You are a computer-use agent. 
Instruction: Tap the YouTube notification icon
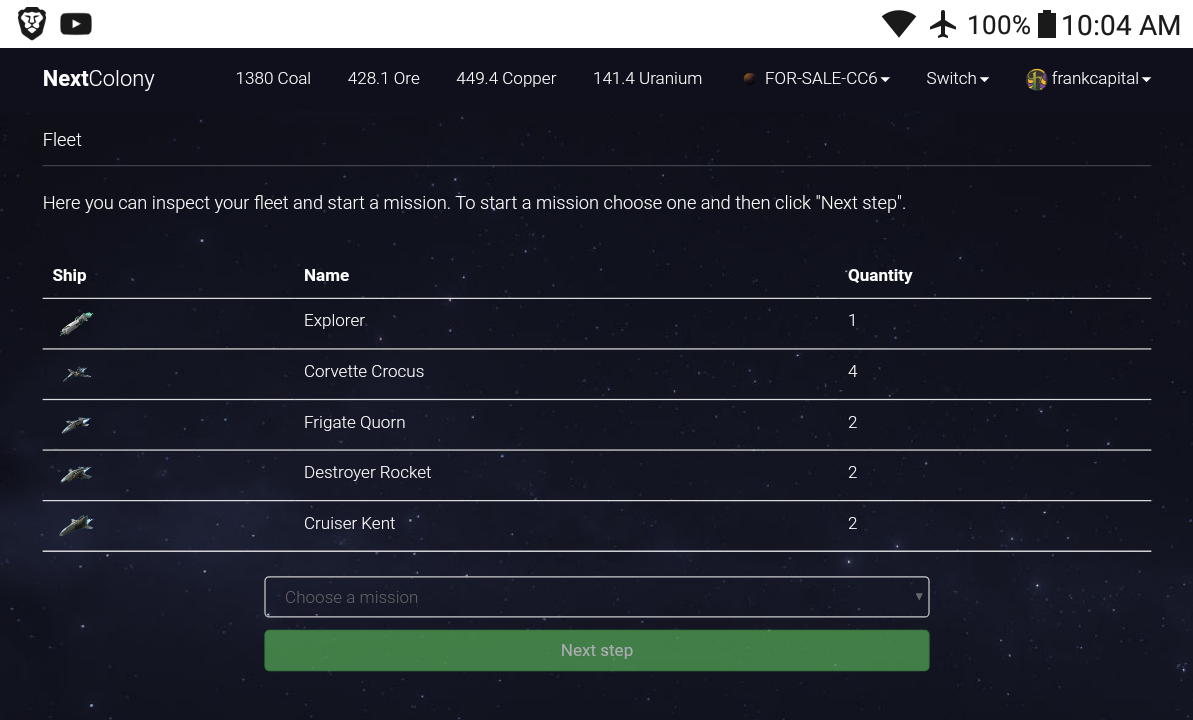coord(76,24)
